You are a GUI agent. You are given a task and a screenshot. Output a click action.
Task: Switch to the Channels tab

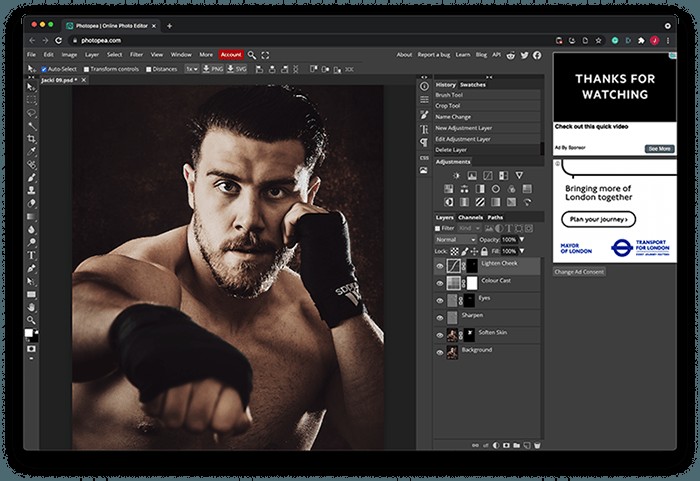pos(471,217)
